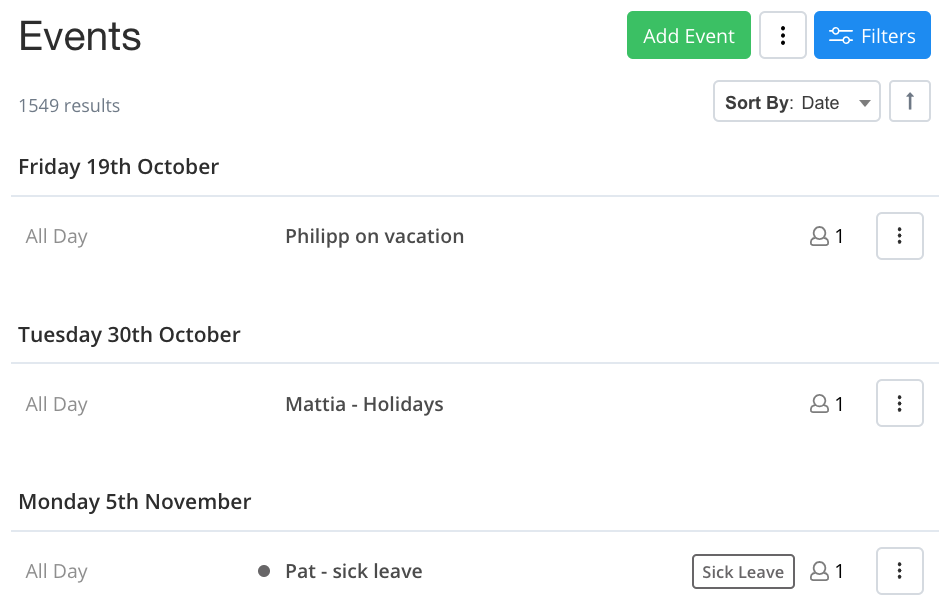Expand the Sort By Date dropdown

click(x=796, y=102)
